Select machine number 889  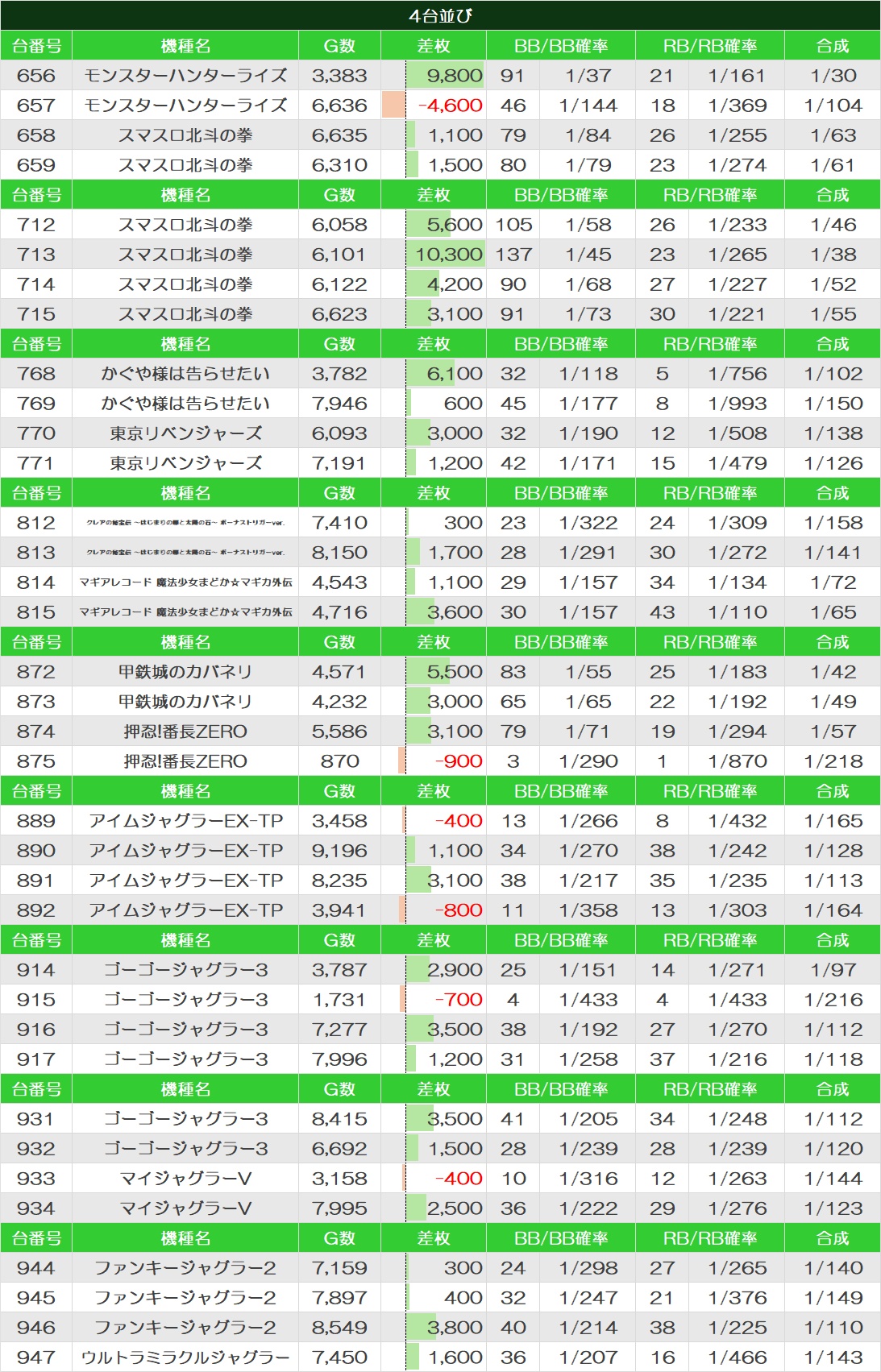pyautogui.click(x=36, y=821)
